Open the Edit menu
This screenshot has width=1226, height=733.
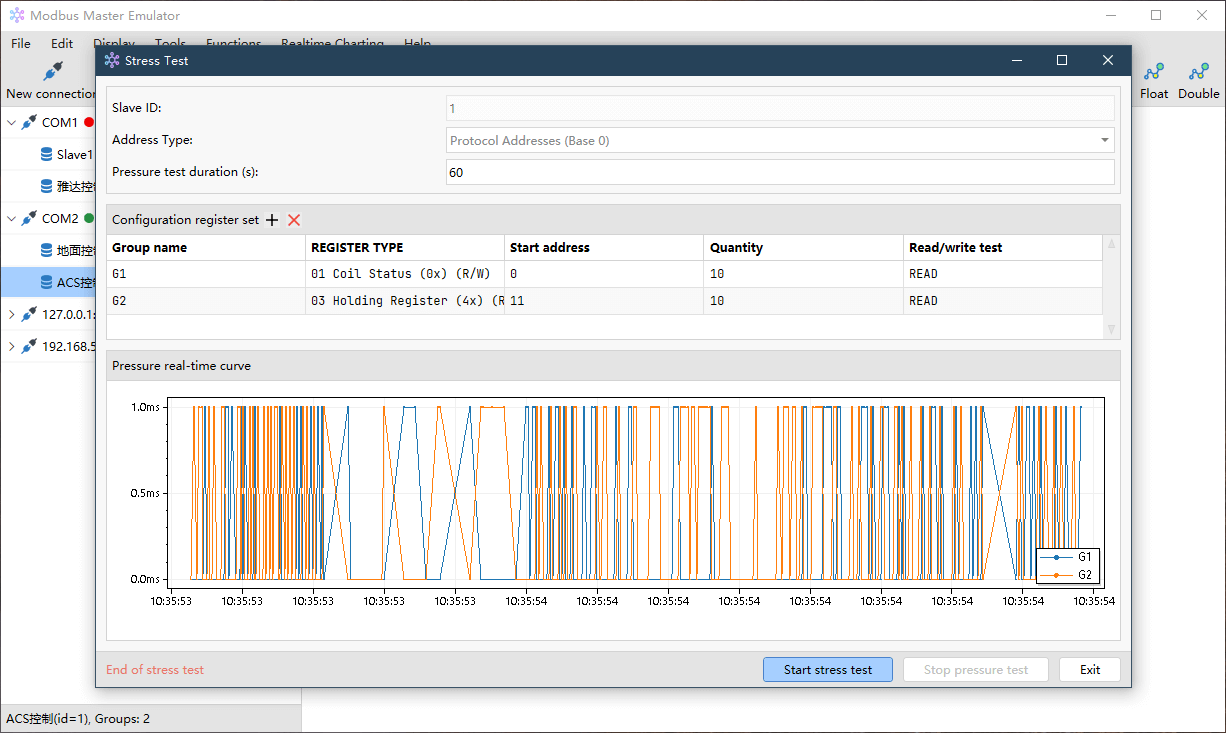click(x=62, y=44)
